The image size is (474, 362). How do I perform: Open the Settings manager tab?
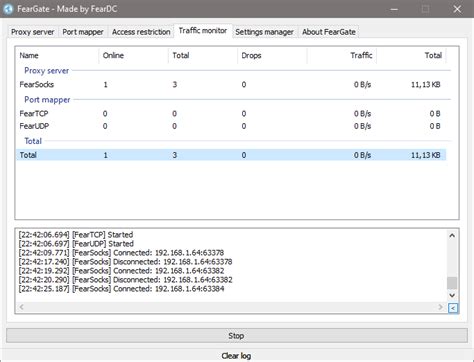coord(264,32)
